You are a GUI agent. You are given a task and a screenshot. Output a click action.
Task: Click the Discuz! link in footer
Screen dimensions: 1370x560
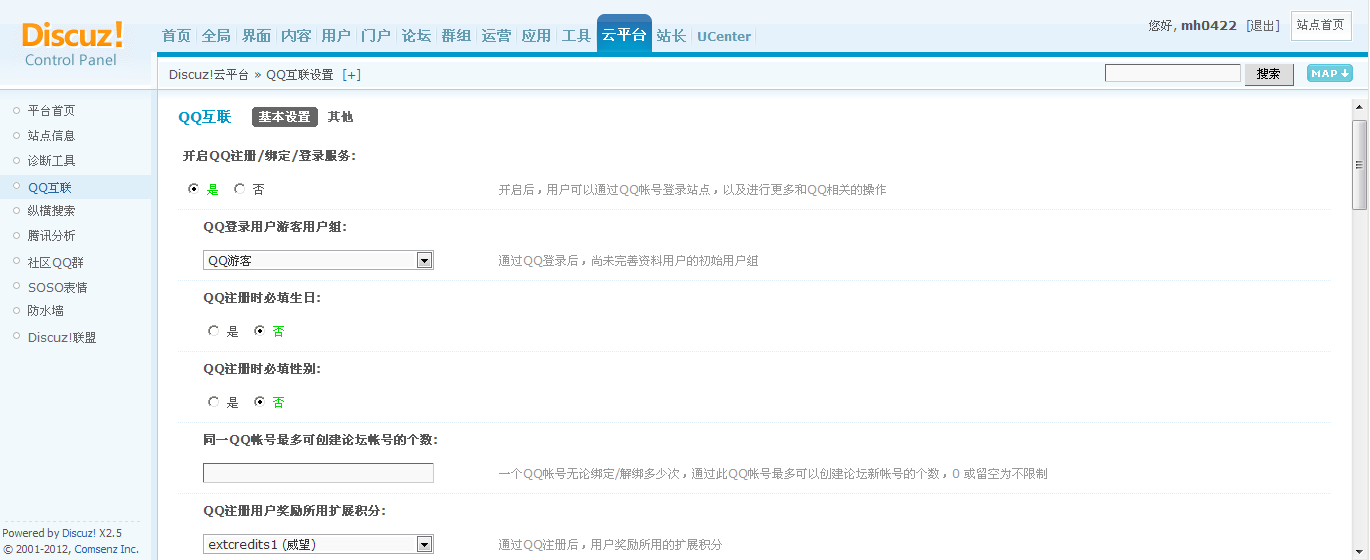tap(79, 533)
